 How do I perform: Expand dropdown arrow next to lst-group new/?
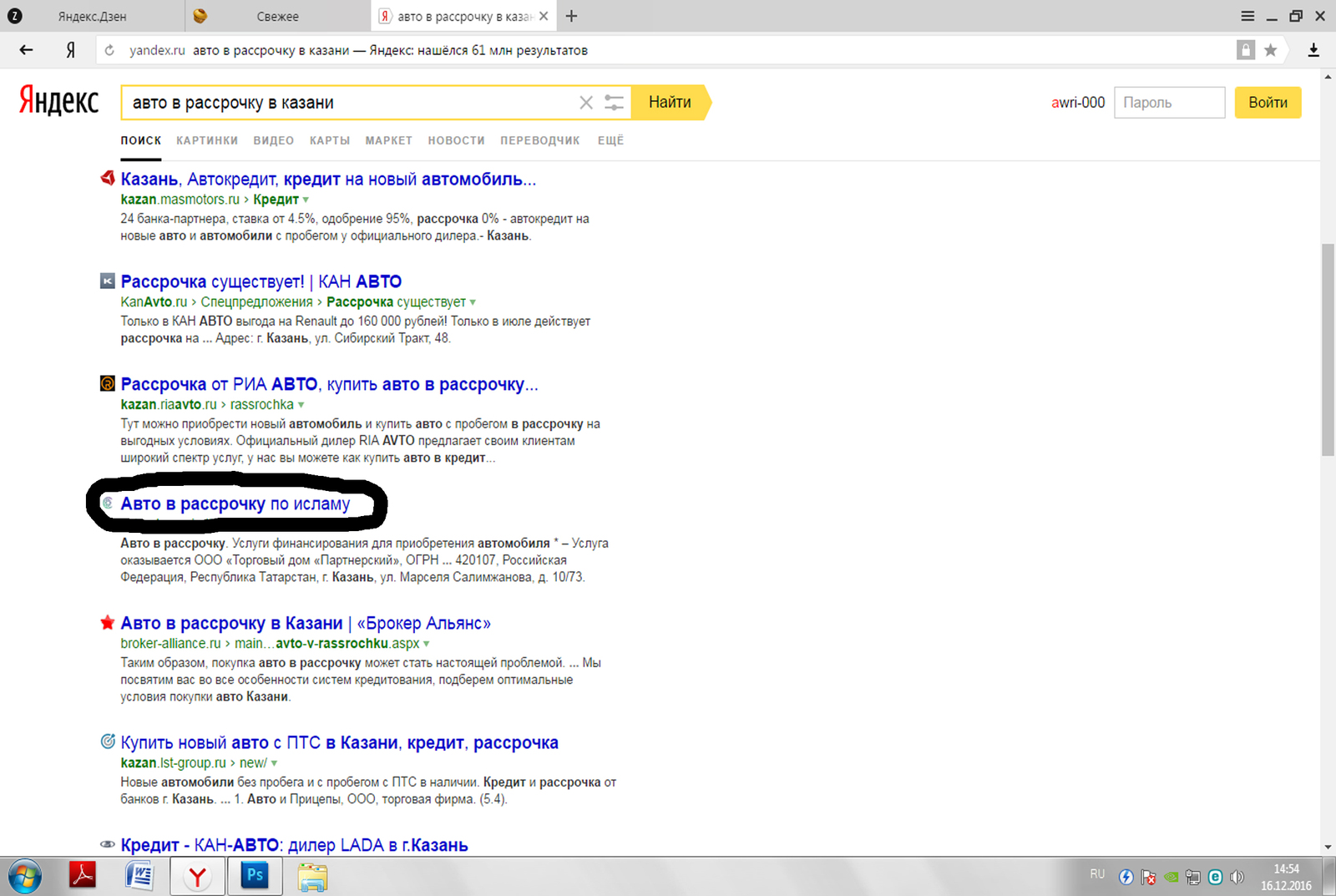274,763
